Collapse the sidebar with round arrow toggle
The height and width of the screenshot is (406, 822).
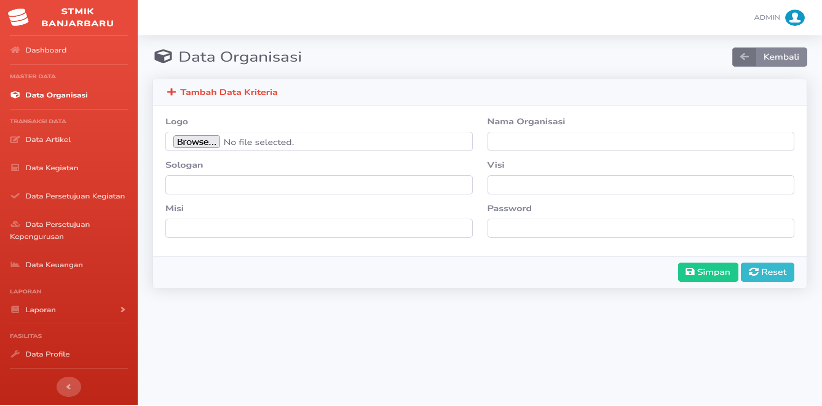[69, 387]
